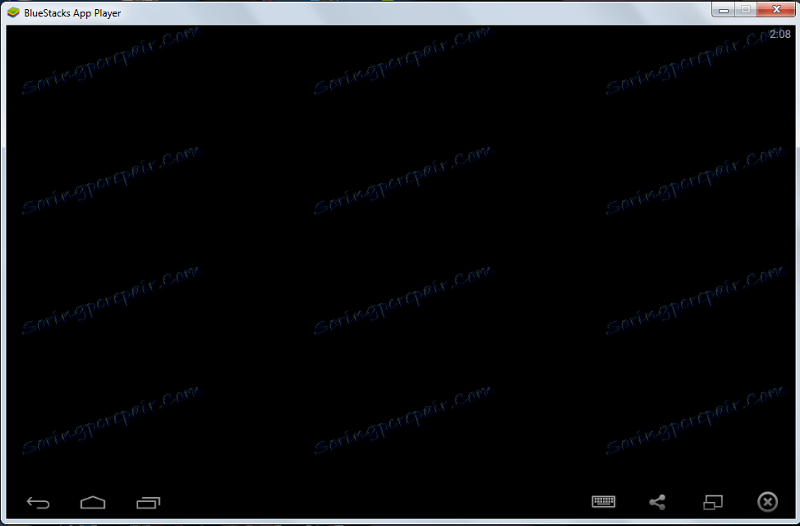
Task: Toggle full screen mode icon
Action: [713, 503]
